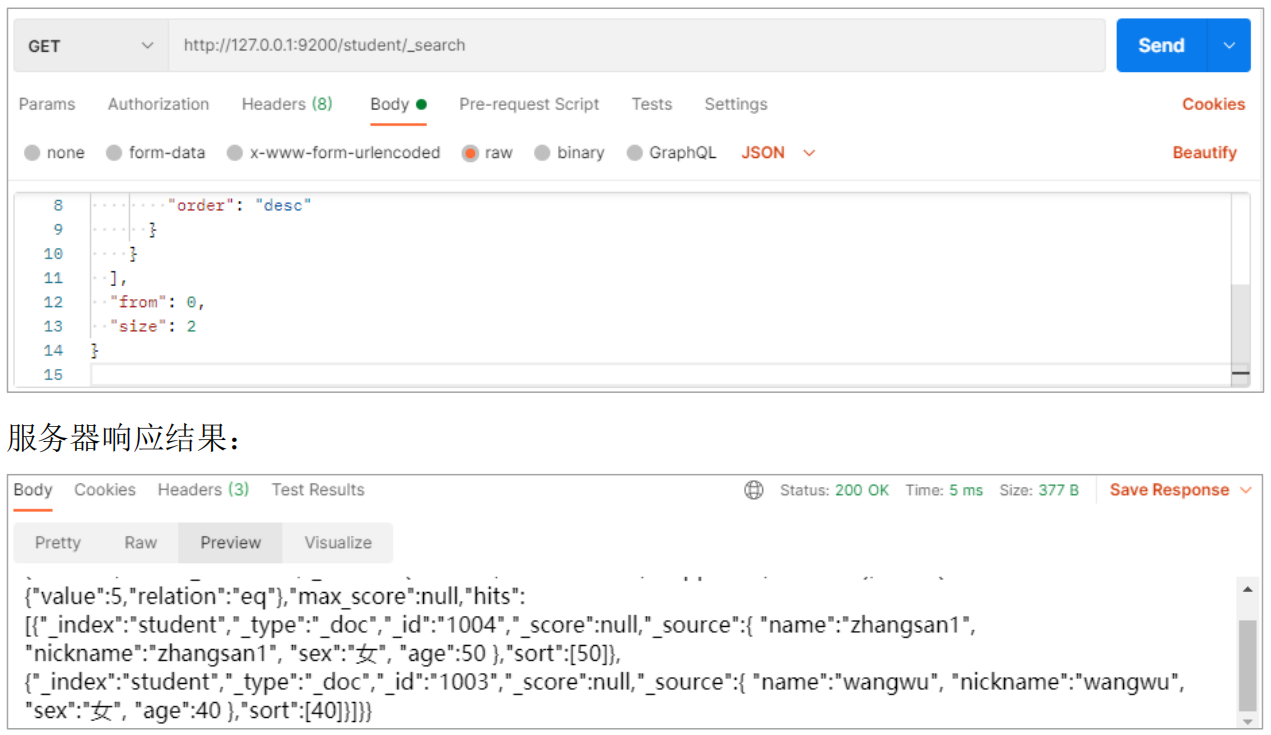Open the Save Response dropdown arrow
1271x735 pixels.
[1246, 490]
